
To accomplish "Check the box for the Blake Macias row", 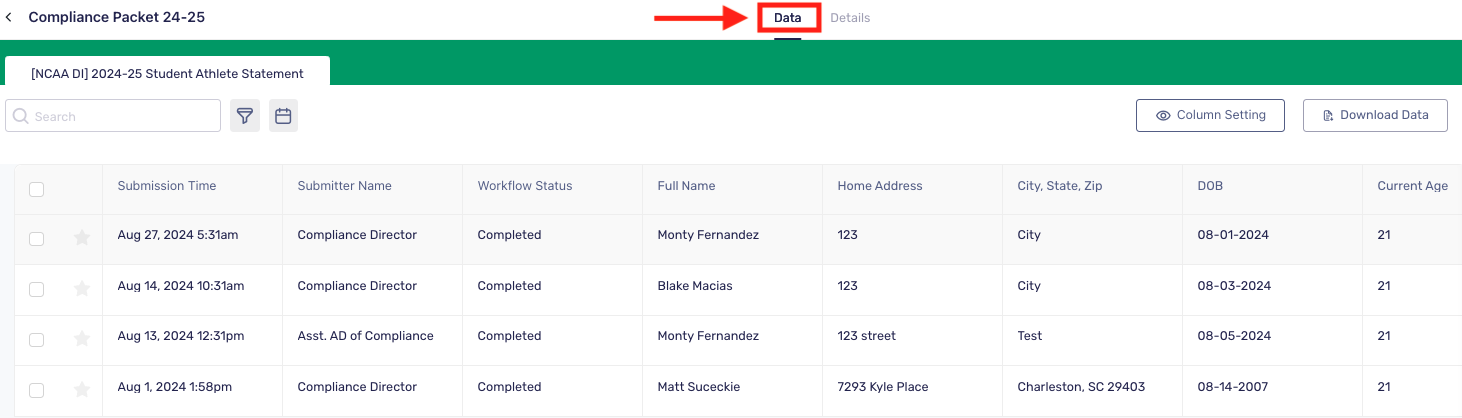I will 37,289.
